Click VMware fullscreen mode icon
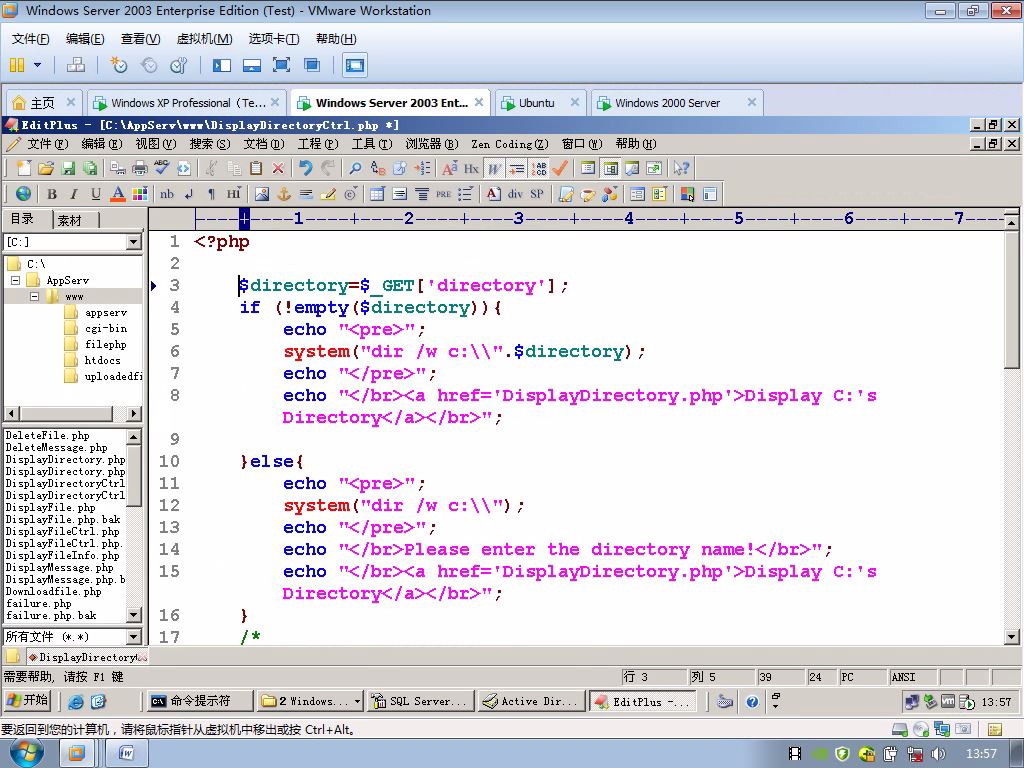 tap(281, 65)
